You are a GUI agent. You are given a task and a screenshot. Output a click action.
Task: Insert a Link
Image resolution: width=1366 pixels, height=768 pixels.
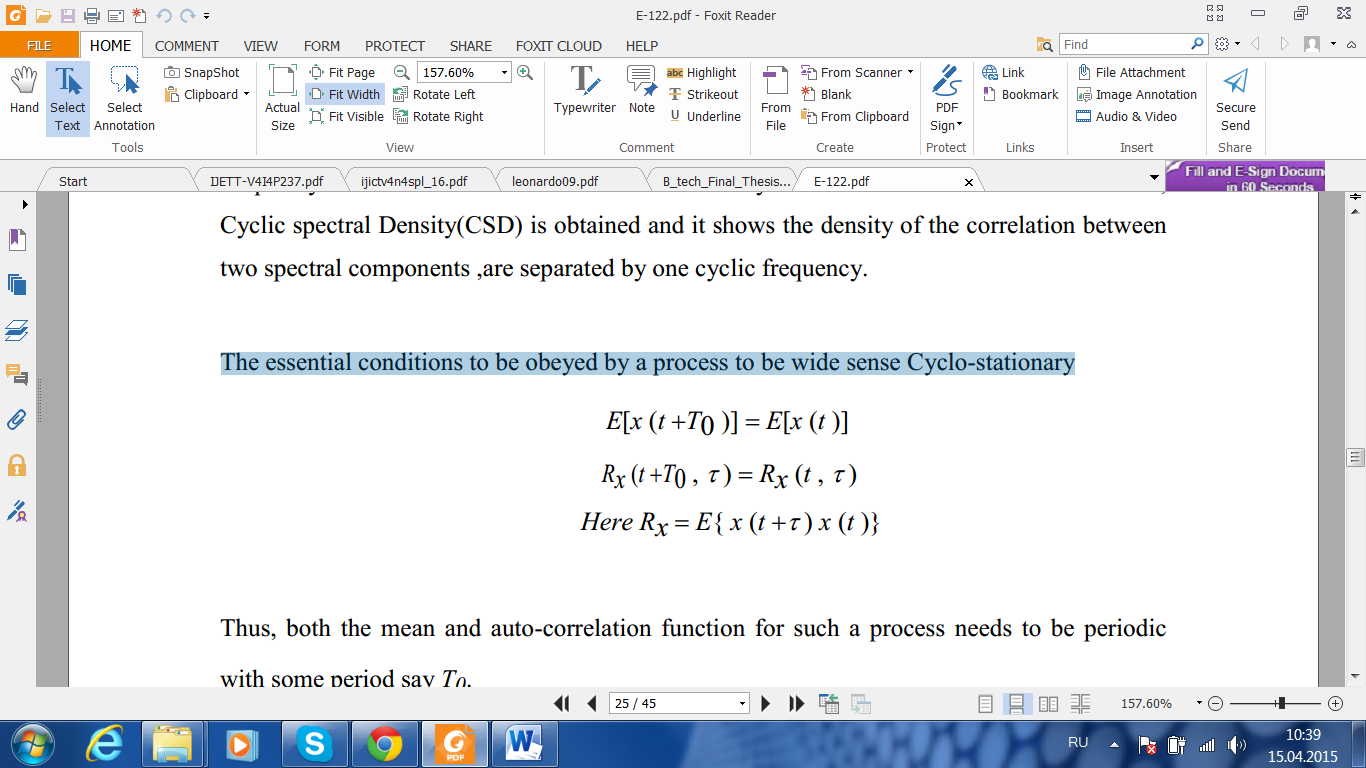pyautogui.click(x=1003, y=72)
